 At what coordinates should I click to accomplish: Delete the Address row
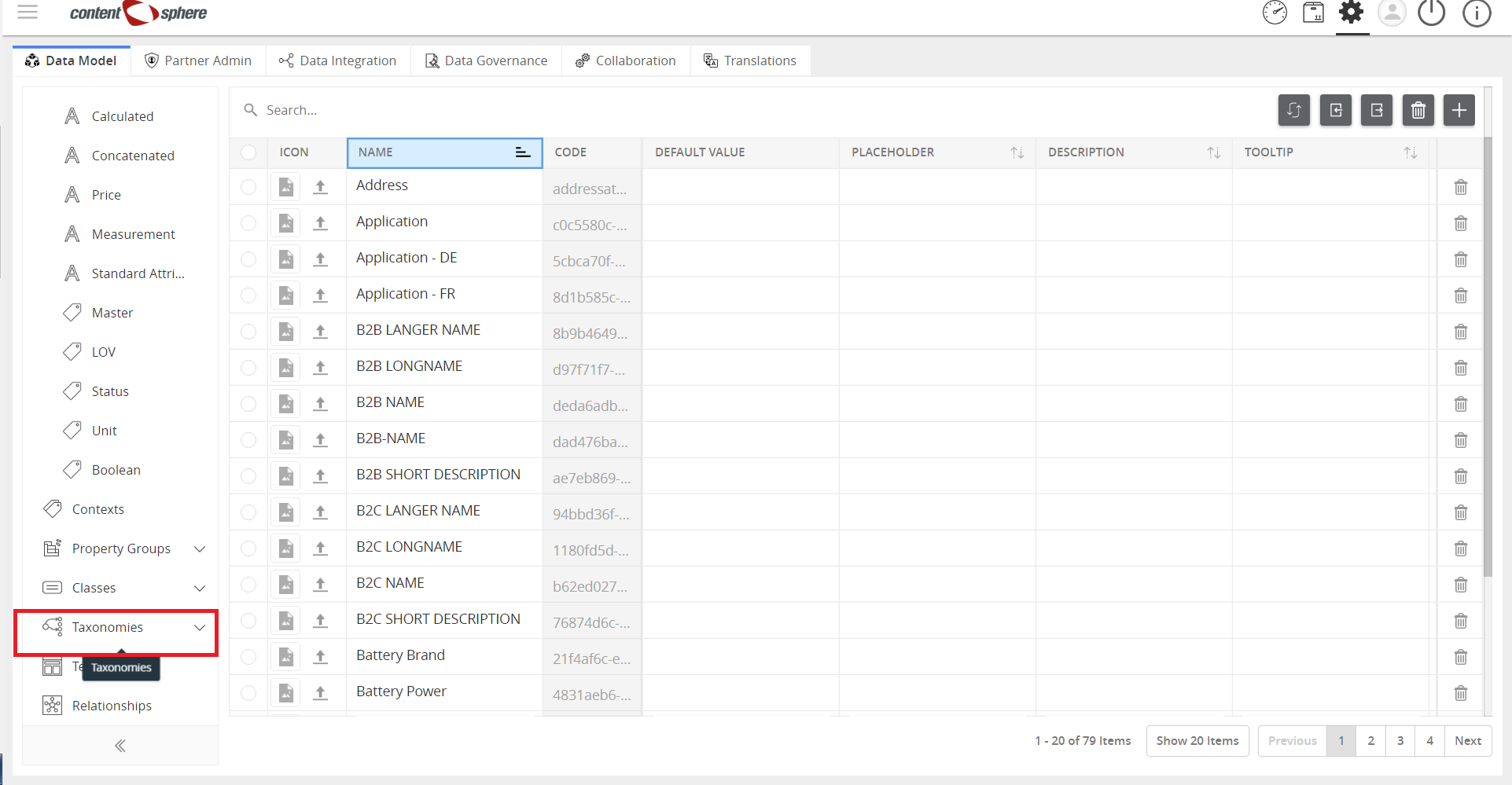(1461, 187)
